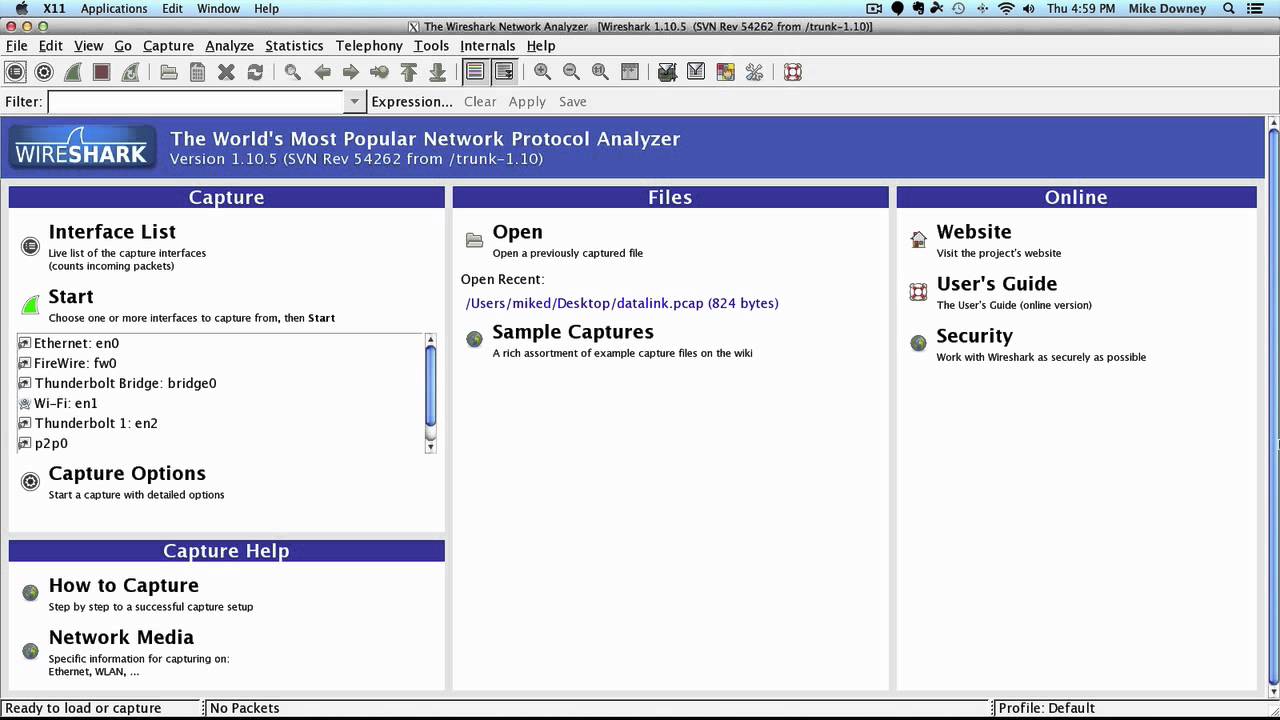Open the Internals menu
Viewport: 1280px width, 720px height.
[488, 46]
